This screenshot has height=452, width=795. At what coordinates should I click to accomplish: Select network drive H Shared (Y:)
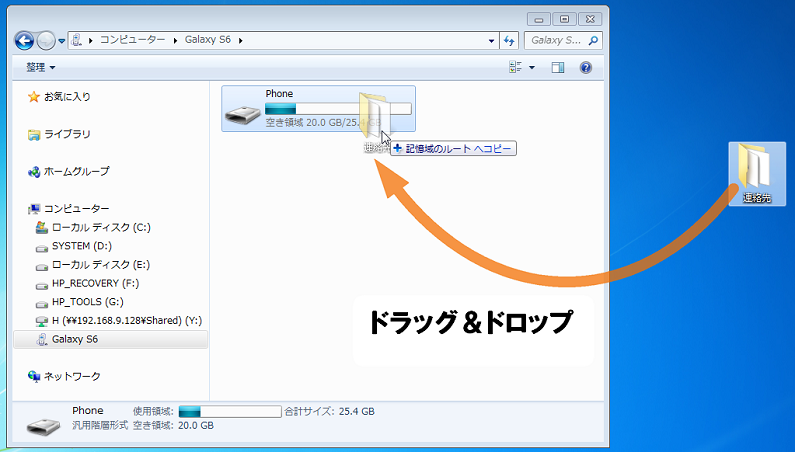coord(127,321)
